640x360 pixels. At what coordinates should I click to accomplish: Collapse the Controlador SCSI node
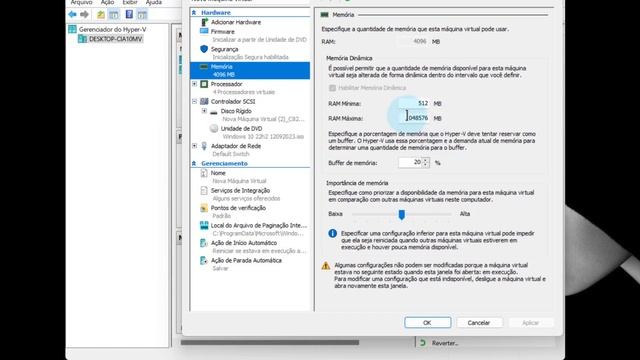click(x=195, y=102)
